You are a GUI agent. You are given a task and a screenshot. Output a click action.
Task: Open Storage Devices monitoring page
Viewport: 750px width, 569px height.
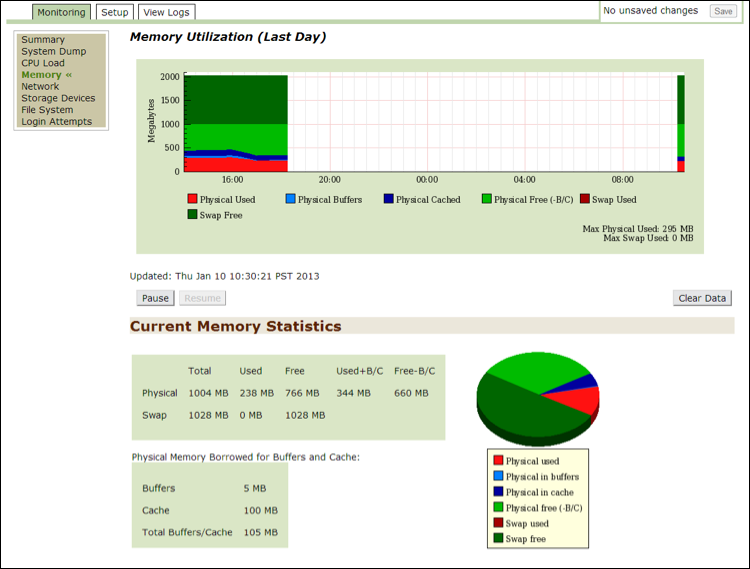pos(58,98)
